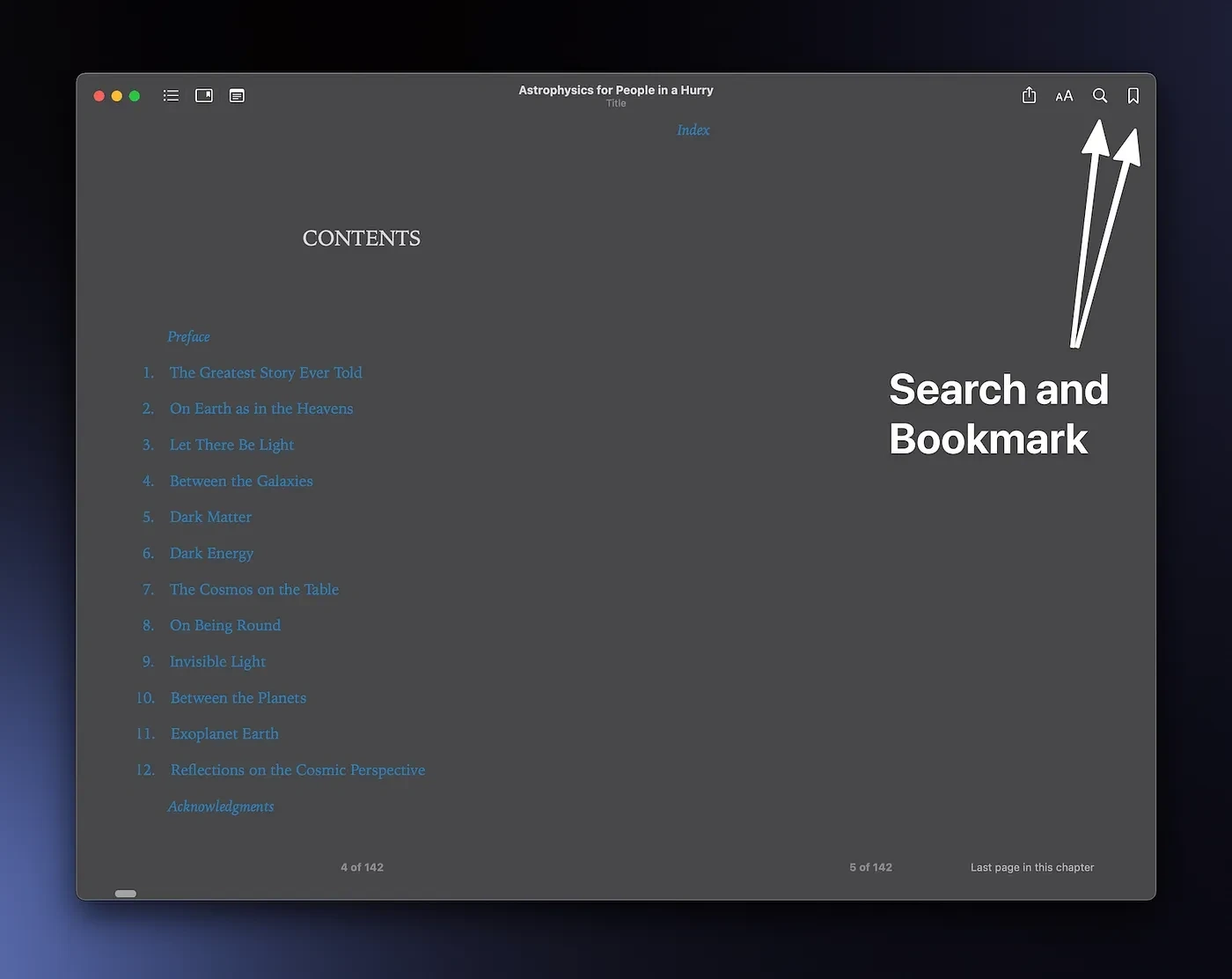Click the Search magnifier icon

click(x=1100, y=95)
